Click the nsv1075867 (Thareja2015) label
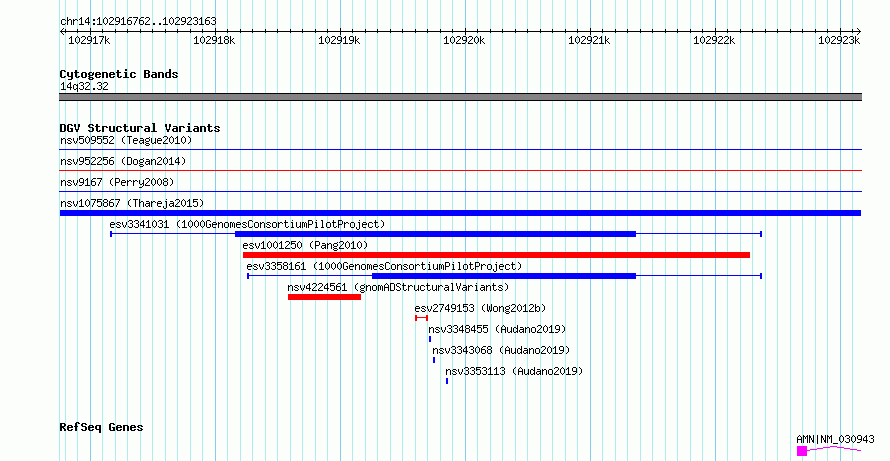Screen dimensions: 890x461 (132, 203)
